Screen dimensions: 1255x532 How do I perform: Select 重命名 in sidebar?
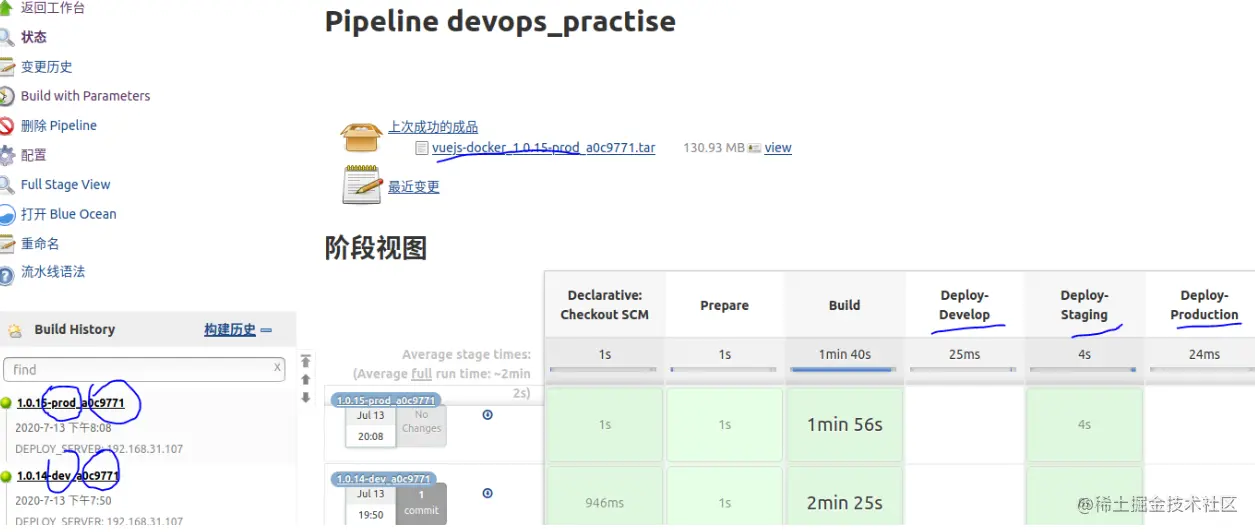tap(40, 243)
